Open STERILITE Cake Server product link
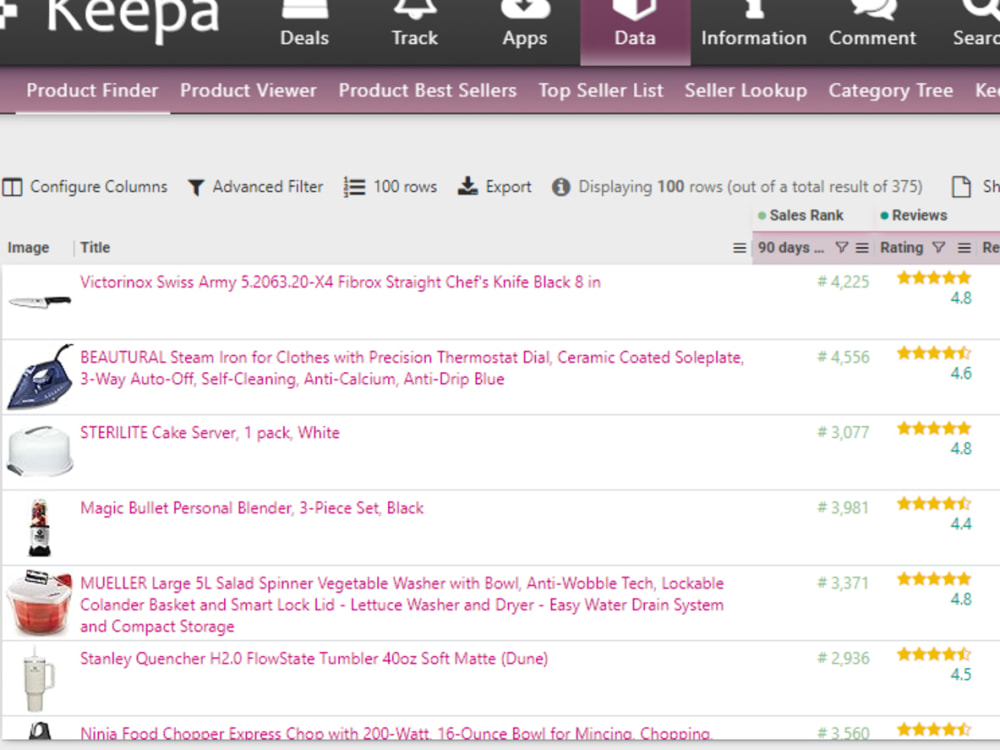This screenshot has height=750, width=1000. (209, 432)
